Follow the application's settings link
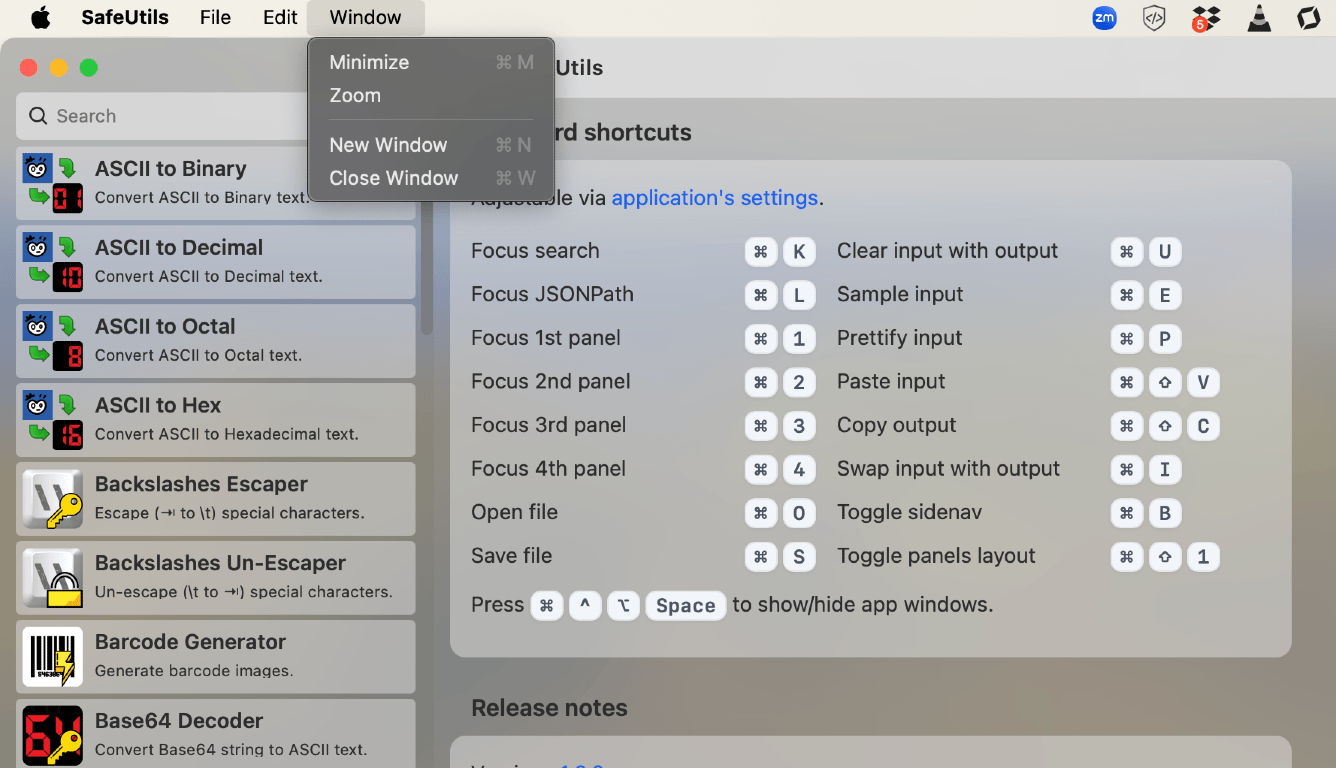The image size is (1336, 768). 715,198
